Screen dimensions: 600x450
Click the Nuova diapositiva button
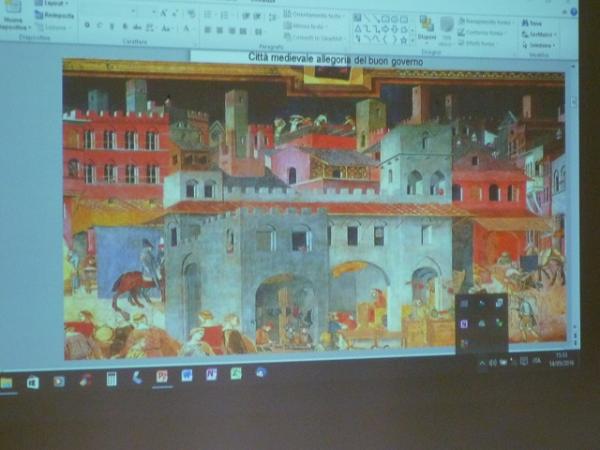click(x=13, y=15)
